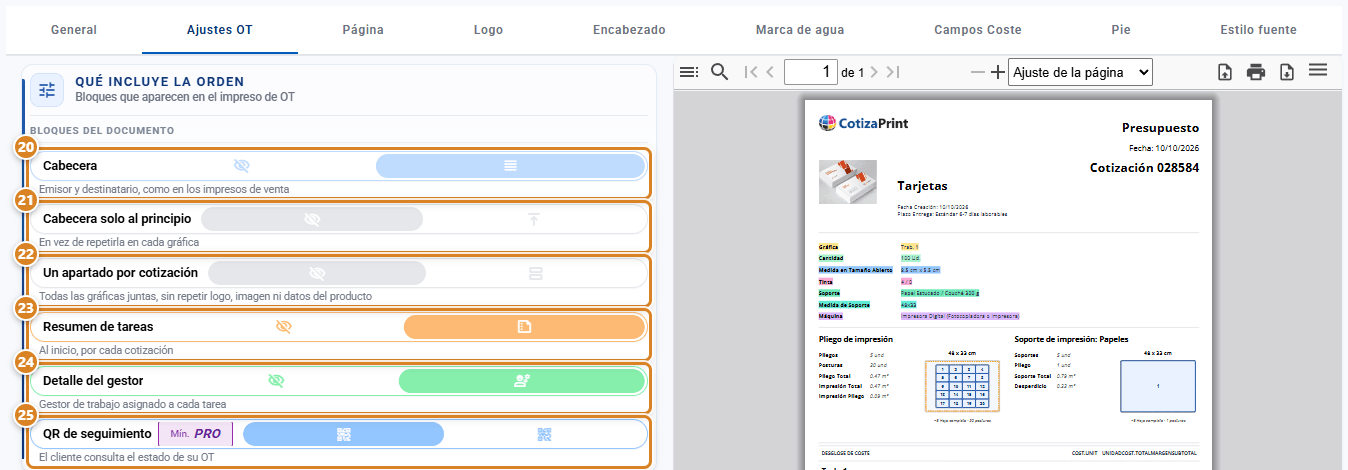
Task: Click the Pliego de impresión heading
Action: [x=855, y=339]
